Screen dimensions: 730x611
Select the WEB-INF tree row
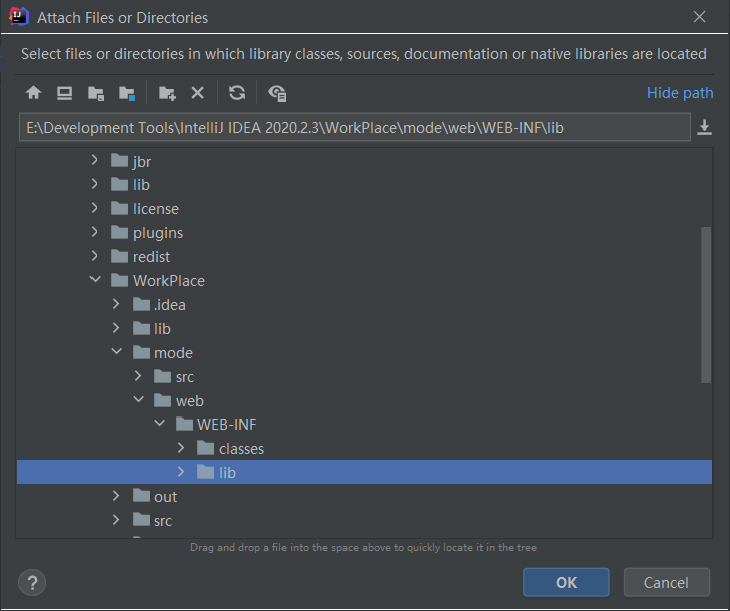pos(364,424)
